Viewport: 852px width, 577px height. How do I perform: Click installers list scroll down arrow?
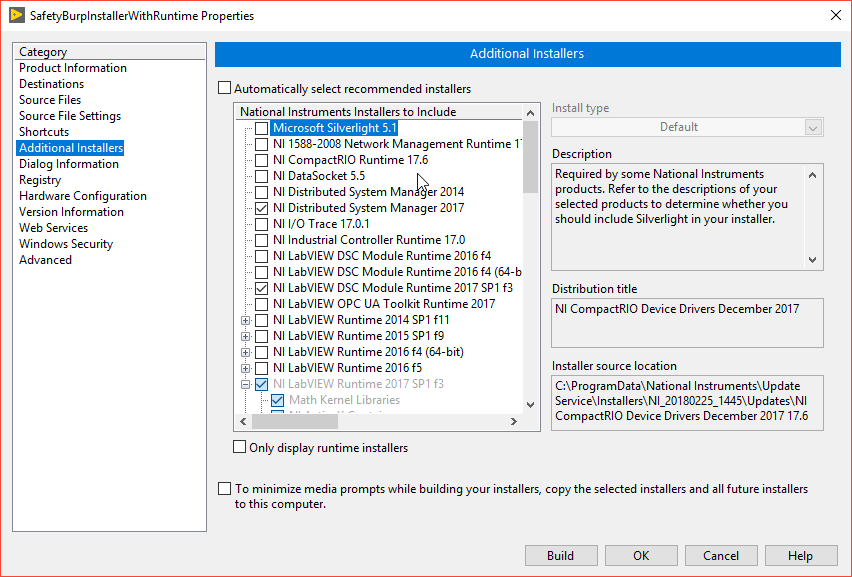530,405
